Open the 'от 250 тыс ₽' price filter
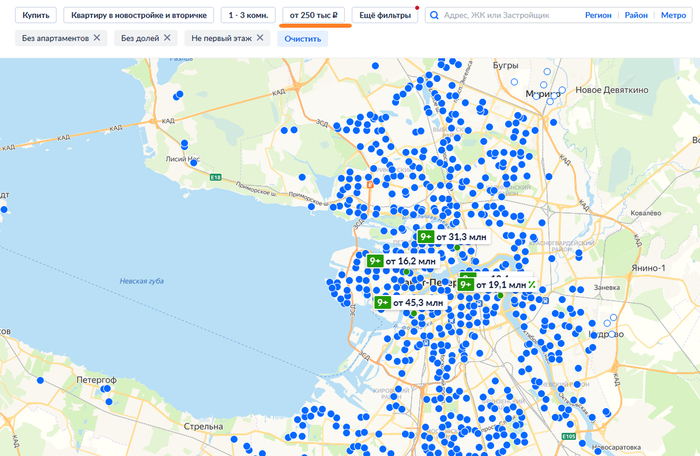Screen dimensions: 700x456 tap(314, 16)
